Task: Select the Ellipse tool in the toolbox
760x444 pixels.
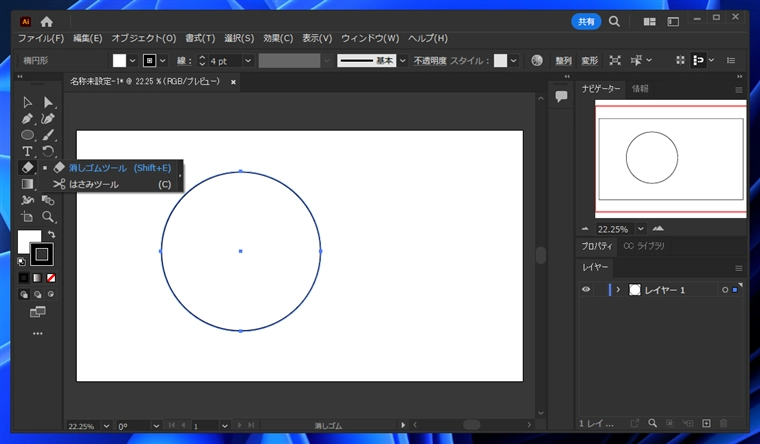Action: pyautogui.click(x=27, y=135)
